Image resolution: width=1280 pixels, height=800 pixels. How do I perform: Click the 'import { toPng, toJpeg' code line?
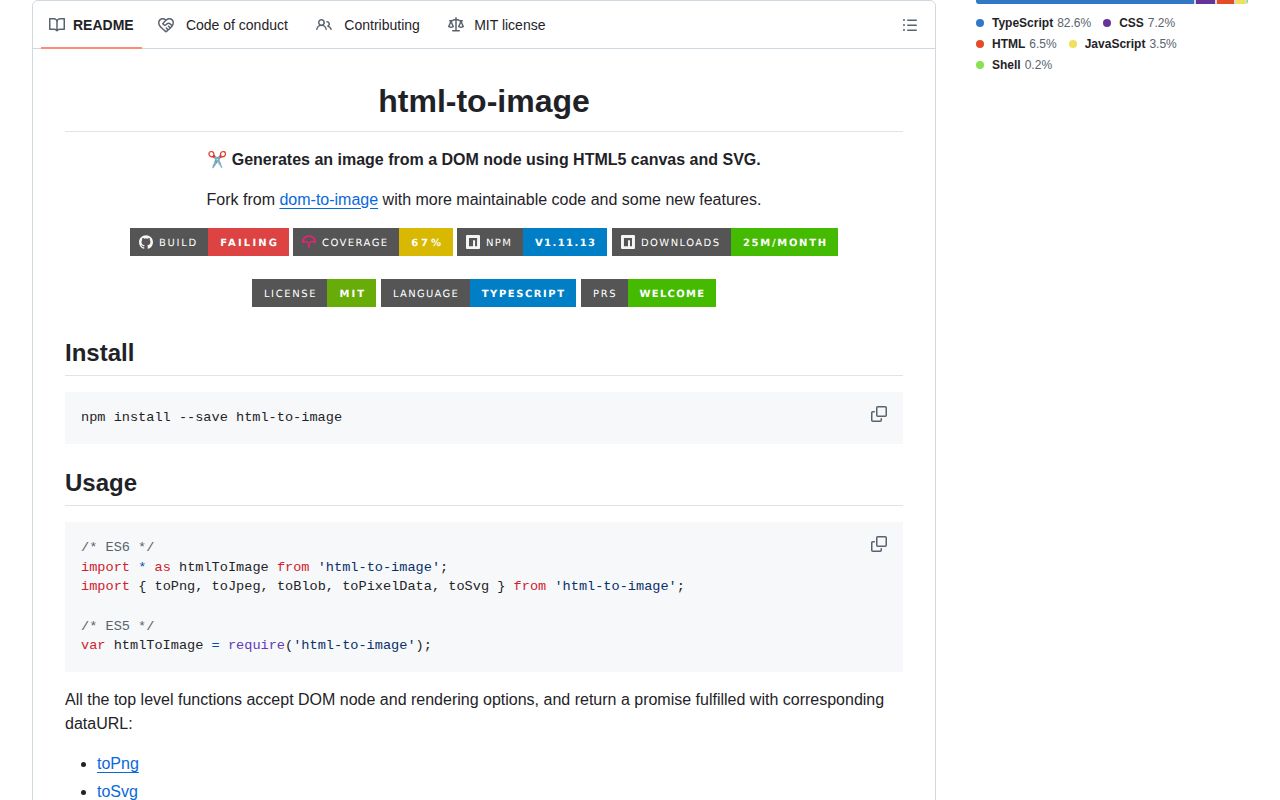tap(383, 586)
